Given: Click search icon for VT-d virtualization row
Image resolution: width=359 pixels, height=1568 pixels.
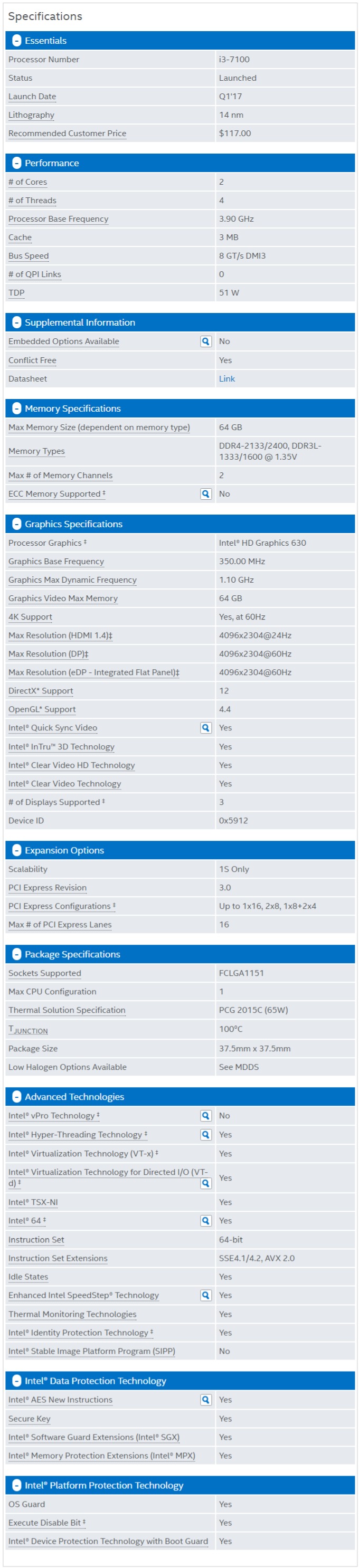Looking at the screenshot, I should (x=206, y=1183).
